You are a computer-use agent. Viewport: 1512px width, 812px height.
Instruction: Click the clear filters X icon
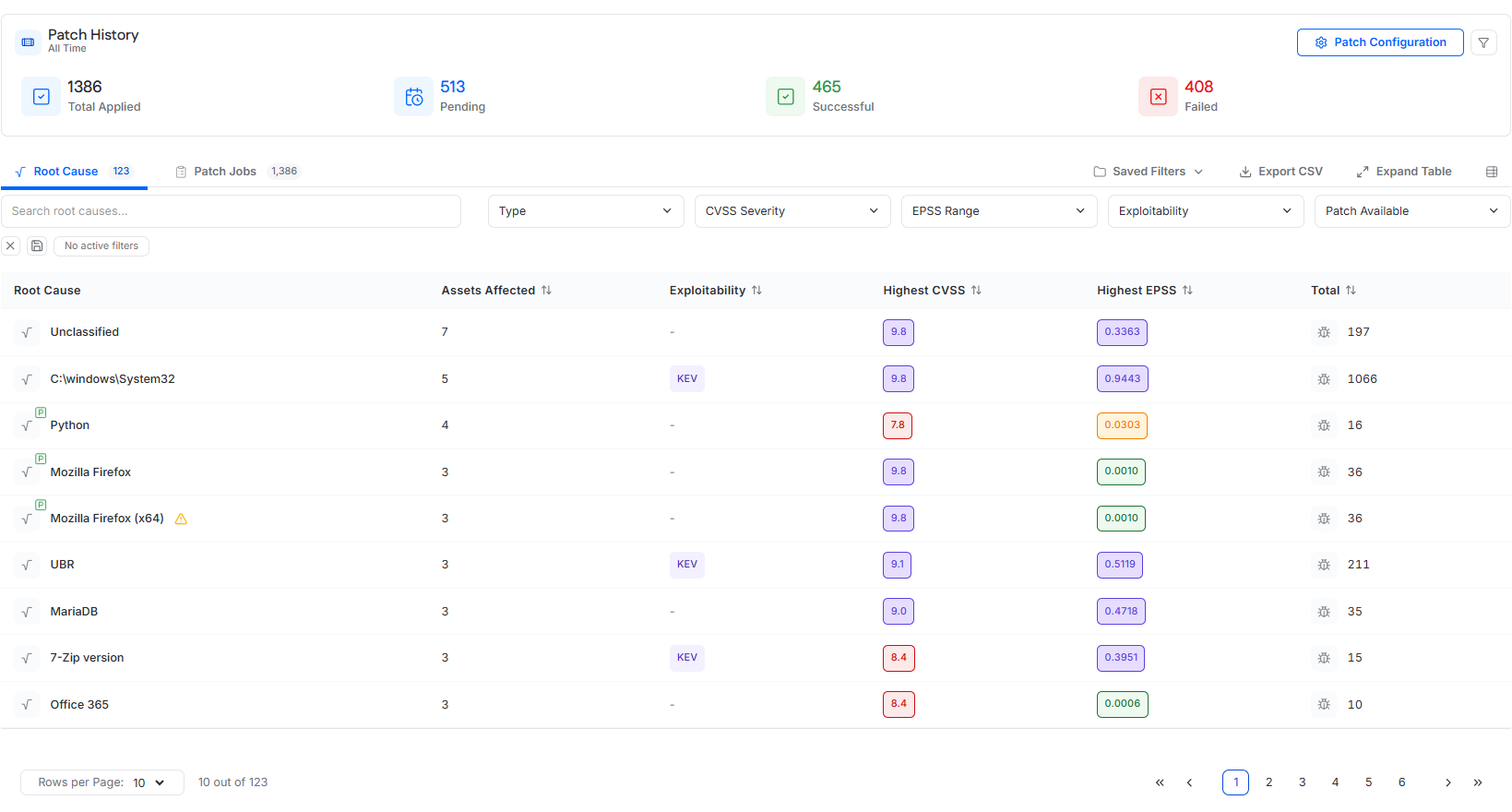coord(11,246)
